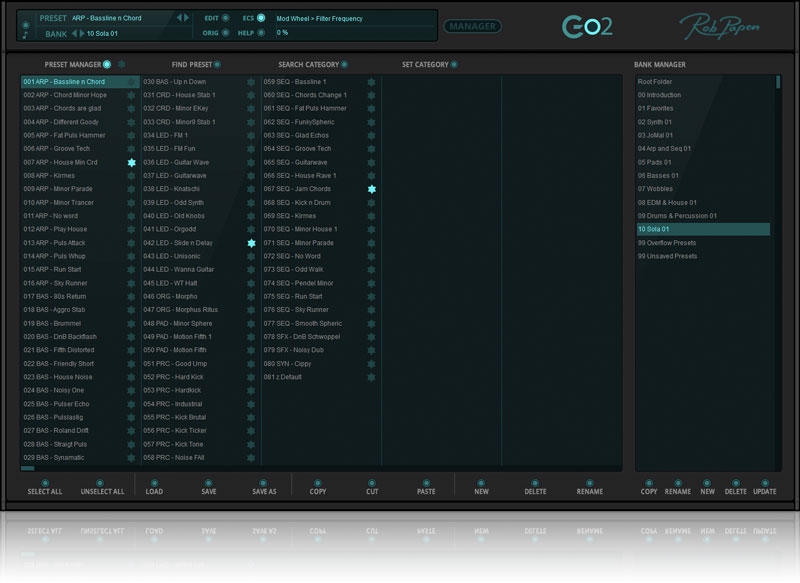Viewport: 800px width, 583px height.
Task: Open the Find Preset tab
Action: [x=191, y=65]
